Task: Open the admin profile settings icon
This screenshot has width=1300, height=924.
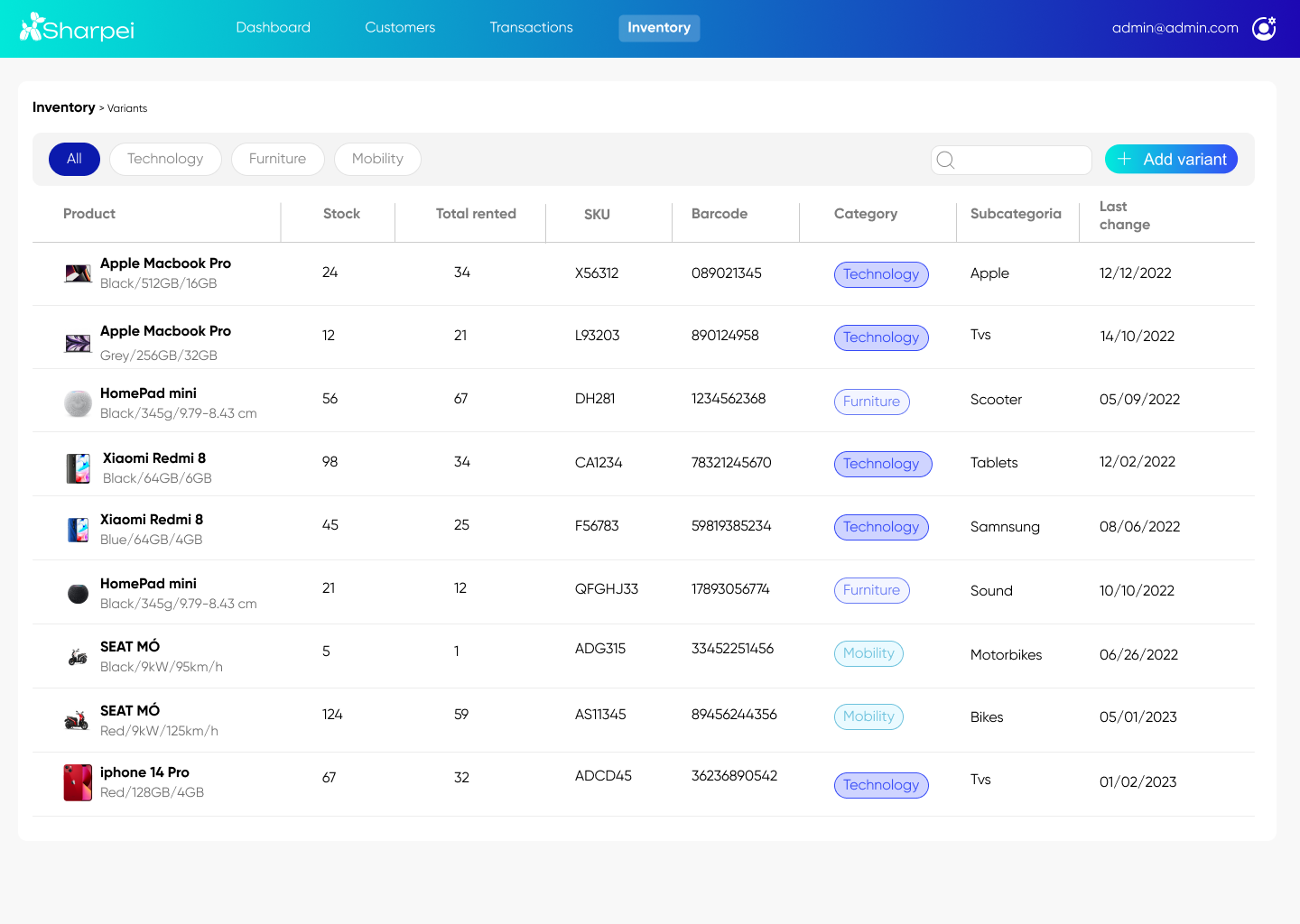Action: pos(1264,28)
